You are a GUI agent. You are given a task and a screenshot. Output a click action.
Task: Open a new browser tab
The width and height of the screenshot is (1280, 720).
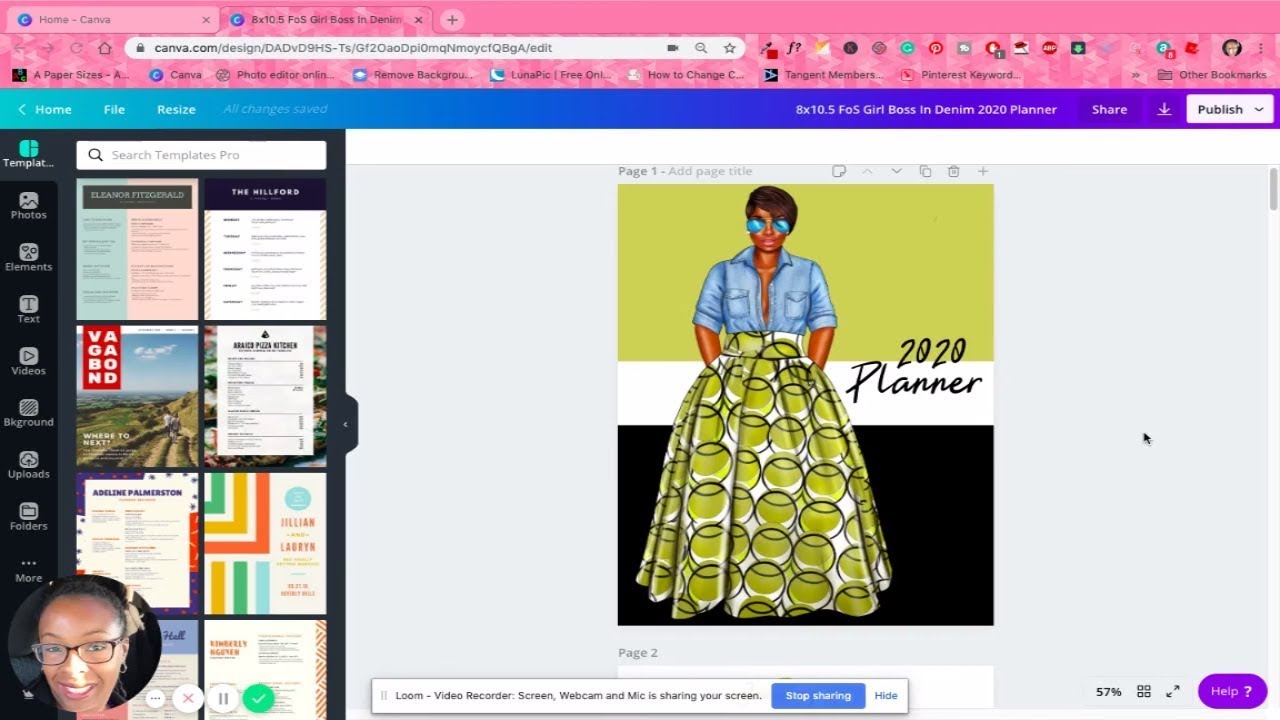(452, 19)
